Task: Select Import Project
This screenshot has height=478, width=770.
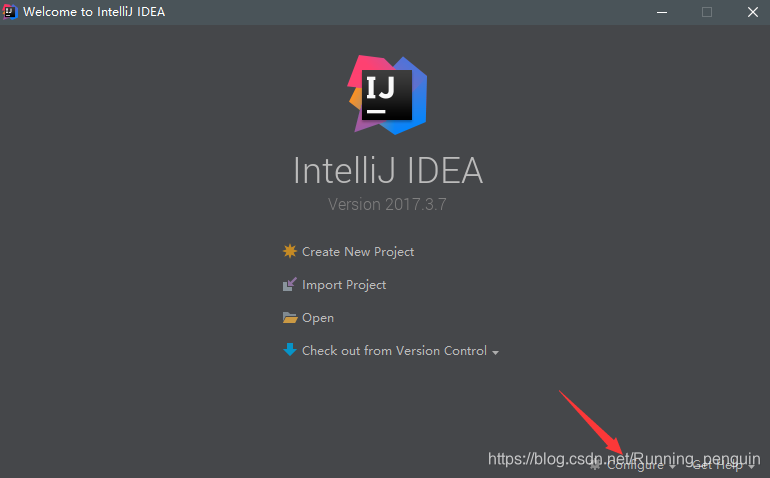Action: (344, 285)
